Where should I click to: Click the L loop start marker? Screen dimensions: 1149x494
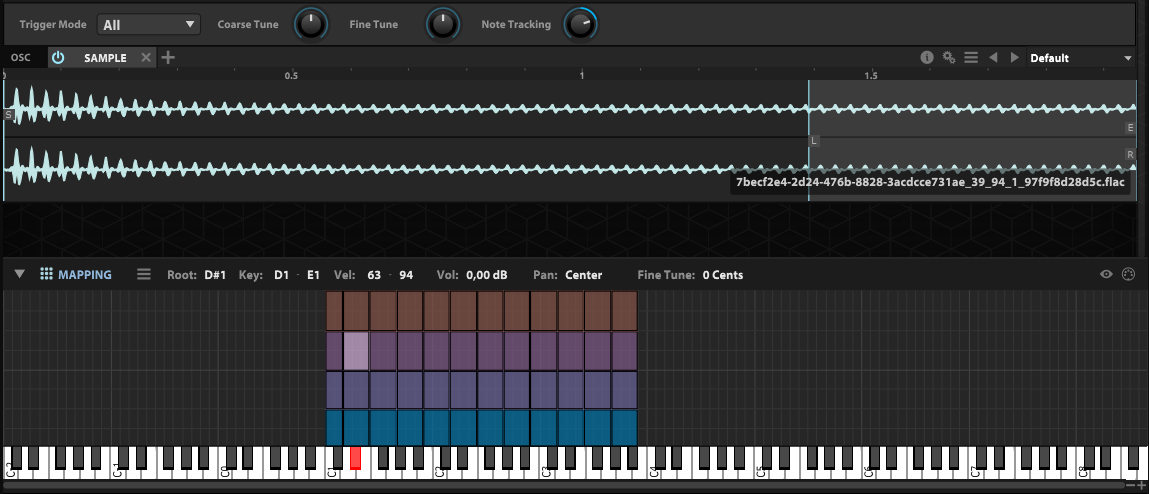814,140
